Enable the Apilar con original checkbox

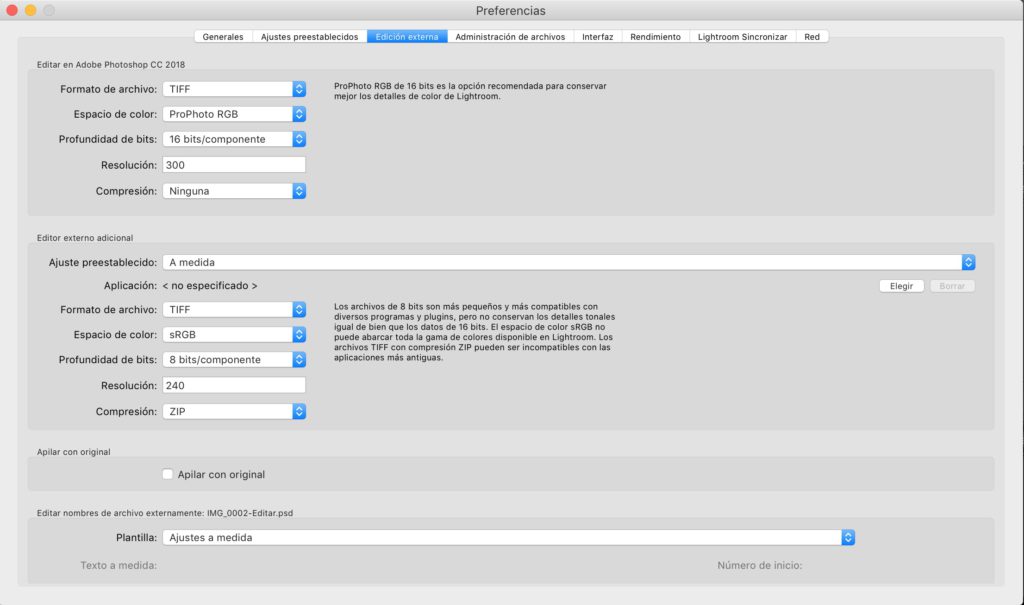pyautogui.click(x=168, y=474)
